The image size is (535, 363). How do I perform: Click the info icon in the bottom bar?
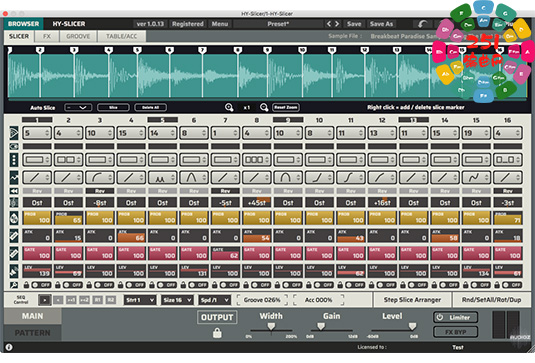(x=9, y=347)
